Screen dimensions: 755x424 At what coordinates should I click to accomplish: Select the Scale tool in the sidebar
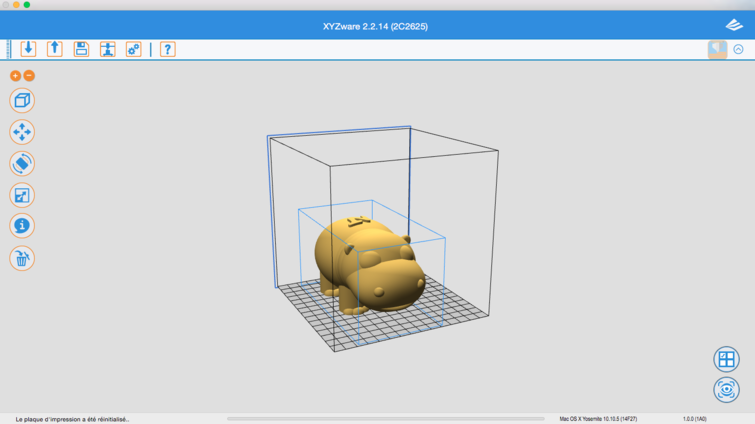pyautogui.click(x=22, y=195)
